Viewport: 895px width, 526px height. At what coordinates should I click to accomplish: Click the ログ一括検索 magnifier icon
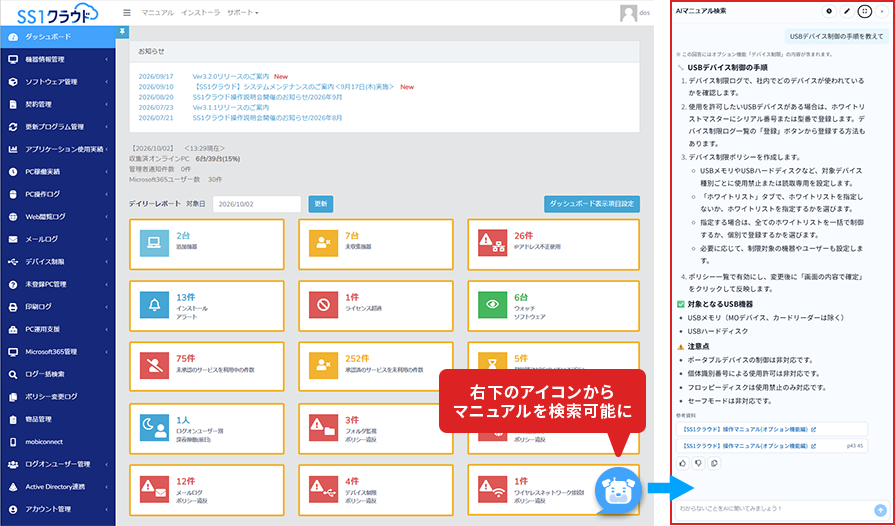[13, 374]
